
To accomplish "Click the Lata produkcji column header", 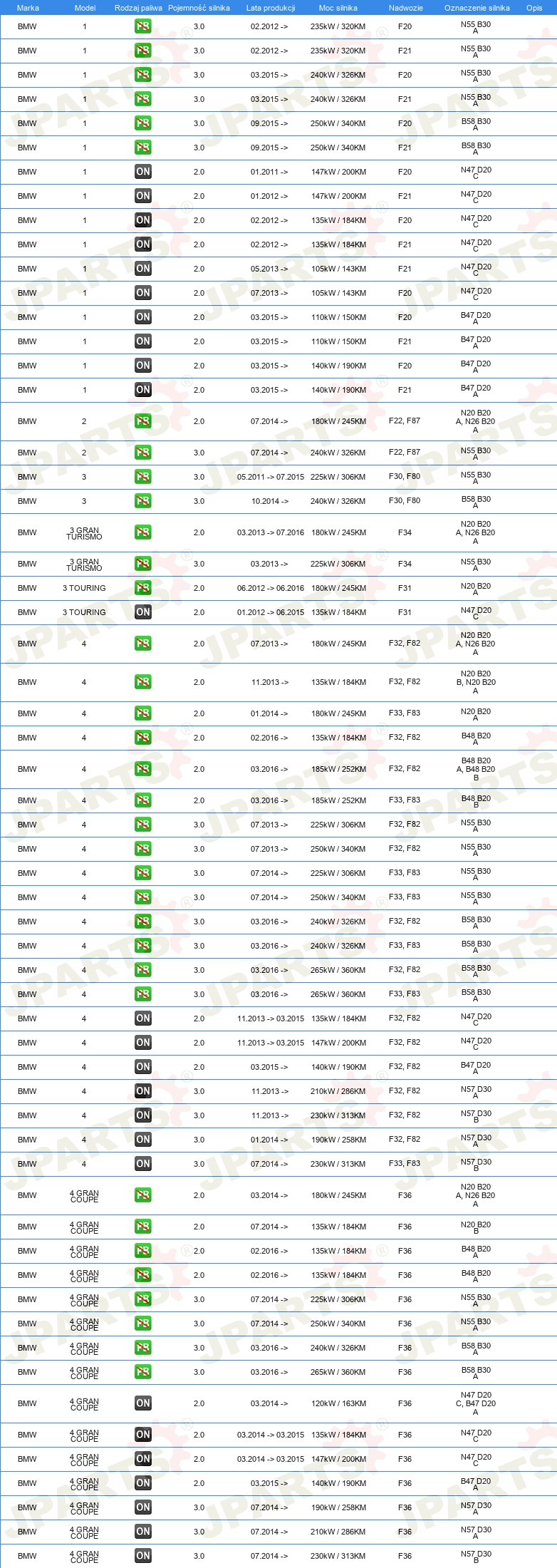I will click(271, 8).
